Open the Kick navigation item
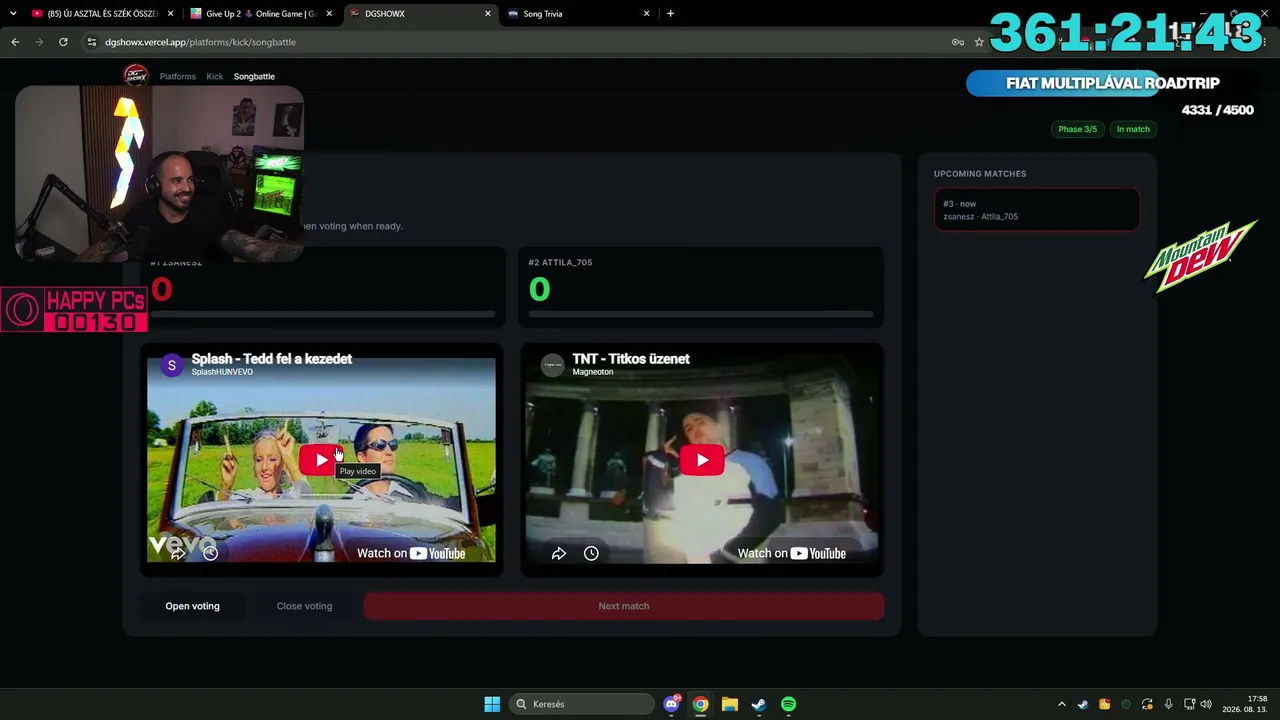This screenshot has height=720, width=1280. tap(214, 76)
